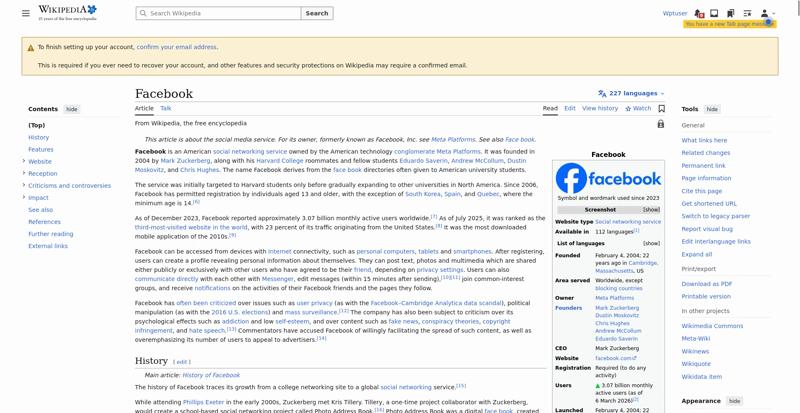
Task: Open the Wptuser user page link
Action: point(674,13)
